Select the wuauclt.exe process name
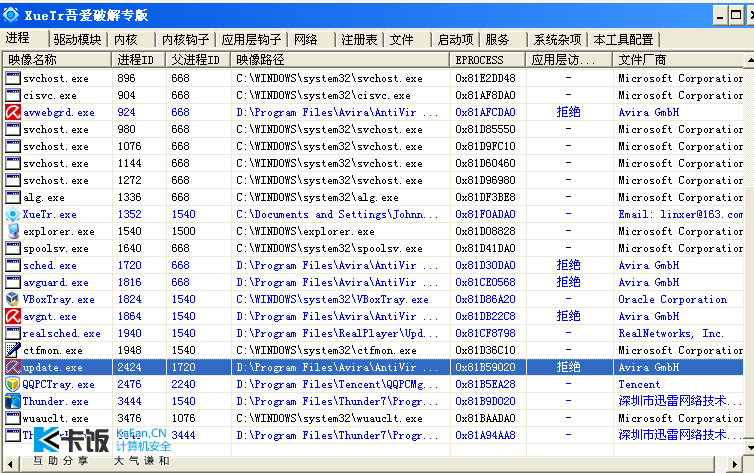This screenshot has width=754, height=473. 56,419
